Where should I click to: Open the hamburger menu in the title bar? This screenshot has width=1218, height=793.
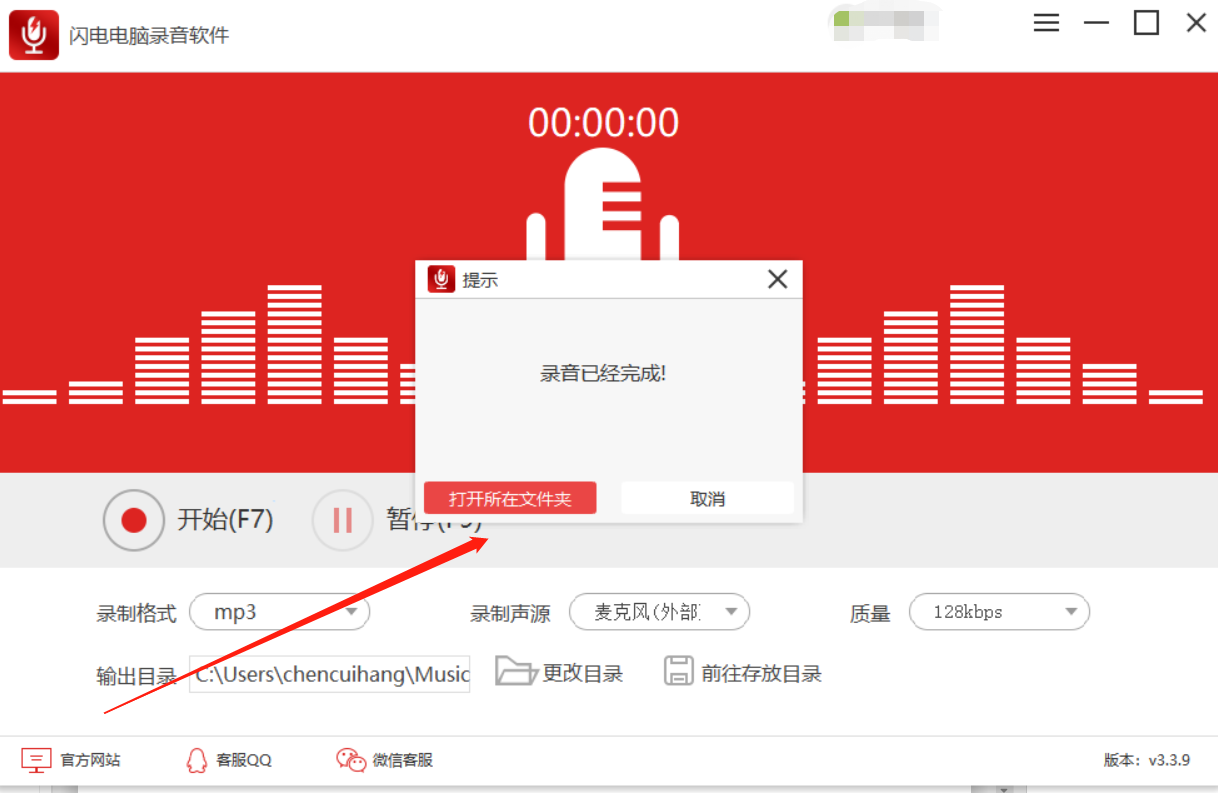1046,23
